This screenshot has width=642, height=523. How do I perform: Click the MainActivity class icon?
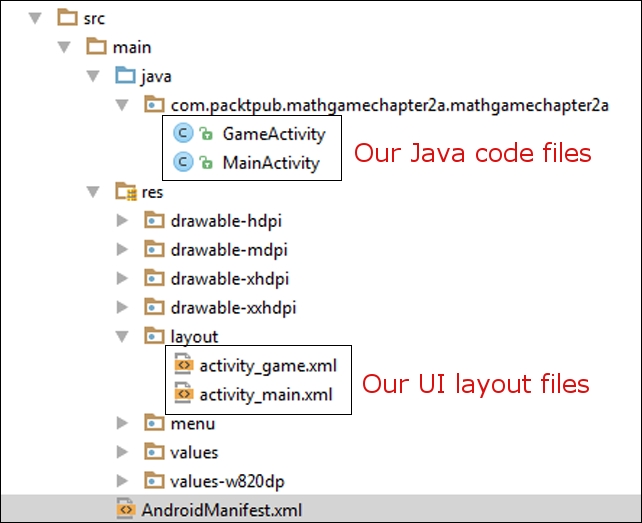[x=183, y=162]
